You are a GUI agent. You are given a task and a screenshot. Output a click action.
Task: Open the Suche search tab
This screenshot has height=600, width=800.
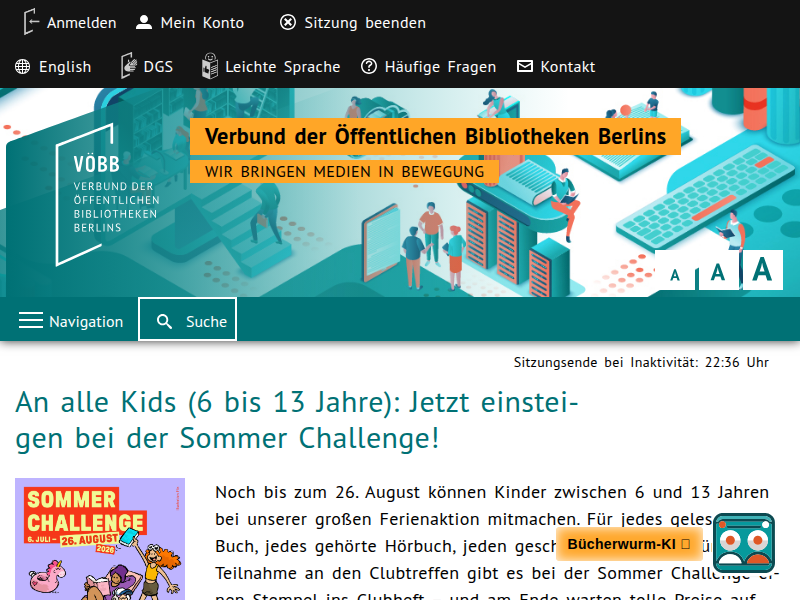[187, 319]
